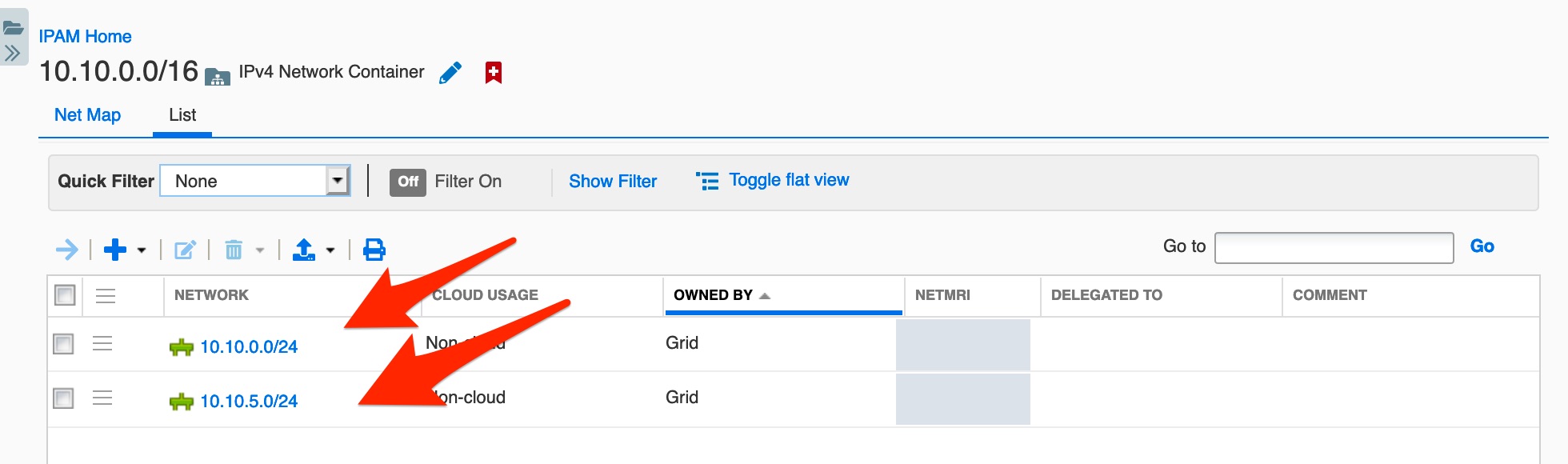The height and width of the screenshot is (464, 1568).
Task: Open the folder panel icon at left
Action: pos(13,28)
